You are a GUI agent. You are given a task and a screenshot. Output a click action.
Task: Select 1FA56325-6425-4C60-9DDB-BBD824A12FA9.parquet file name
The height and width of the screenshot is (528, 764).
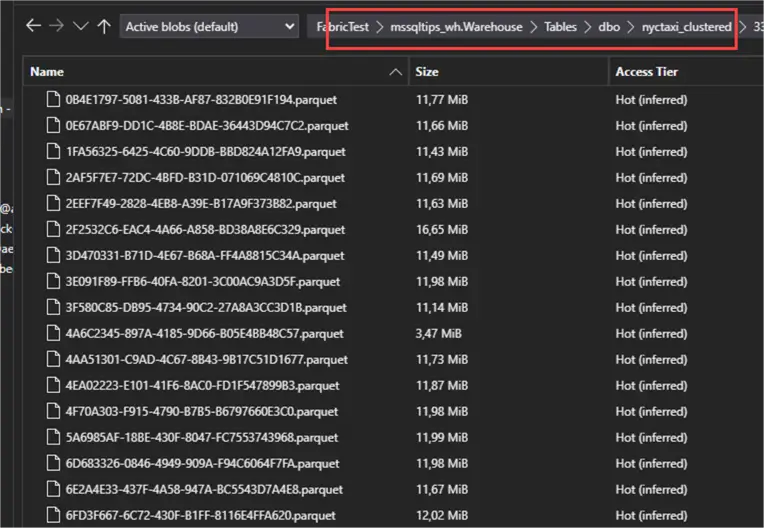[x=206, y=151]
